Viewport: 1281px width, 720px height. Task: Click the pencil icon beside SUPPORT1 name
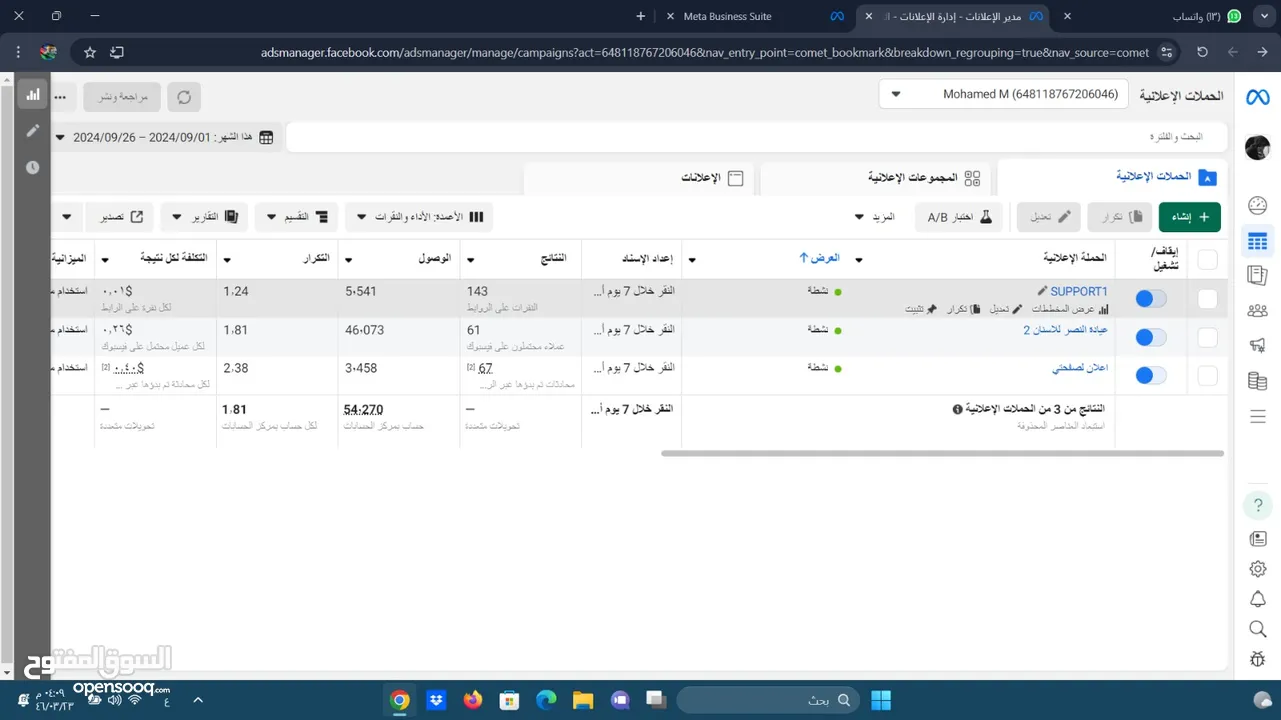pos(1042,291)
